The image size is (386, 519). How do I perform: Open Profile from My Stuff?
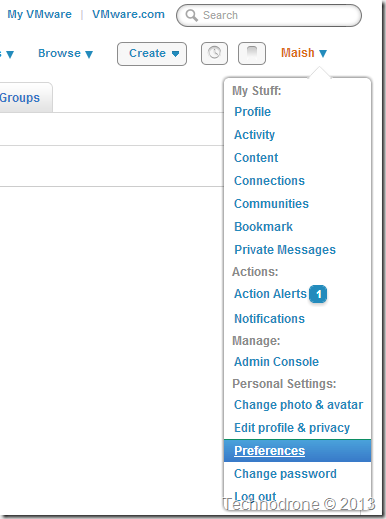click(x=252, y=112)
